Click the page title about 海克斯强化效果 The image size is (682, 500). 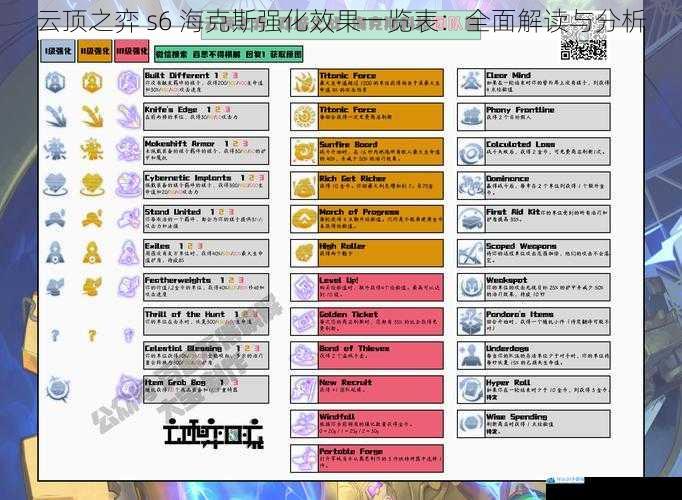click(342, 22)
